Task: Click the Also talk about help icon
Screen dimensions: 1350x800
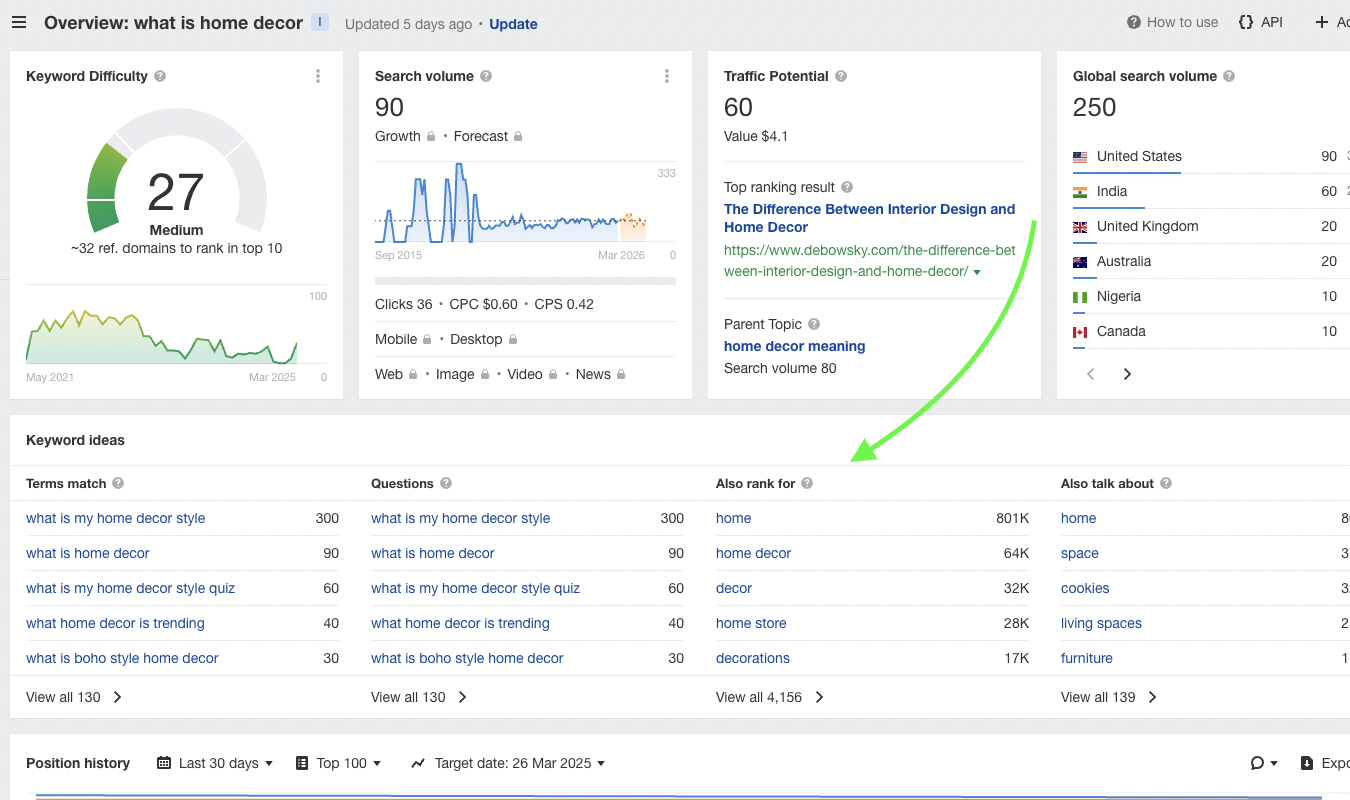Action: coord(1166,483)
